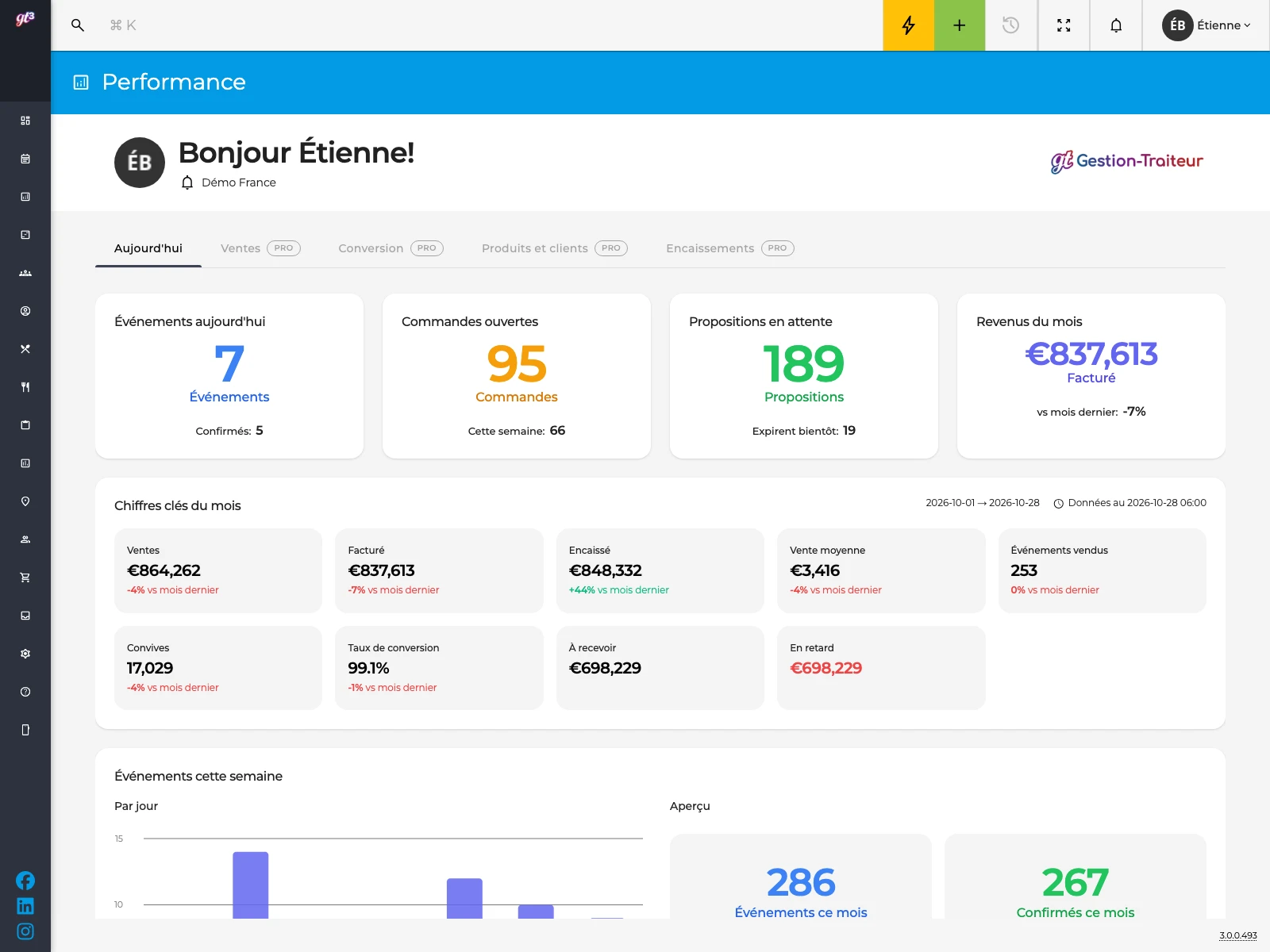The width and height of the screenshot is (1270, 952).
Task: Open the account circle sidebar icon
Action: [25, 311]
